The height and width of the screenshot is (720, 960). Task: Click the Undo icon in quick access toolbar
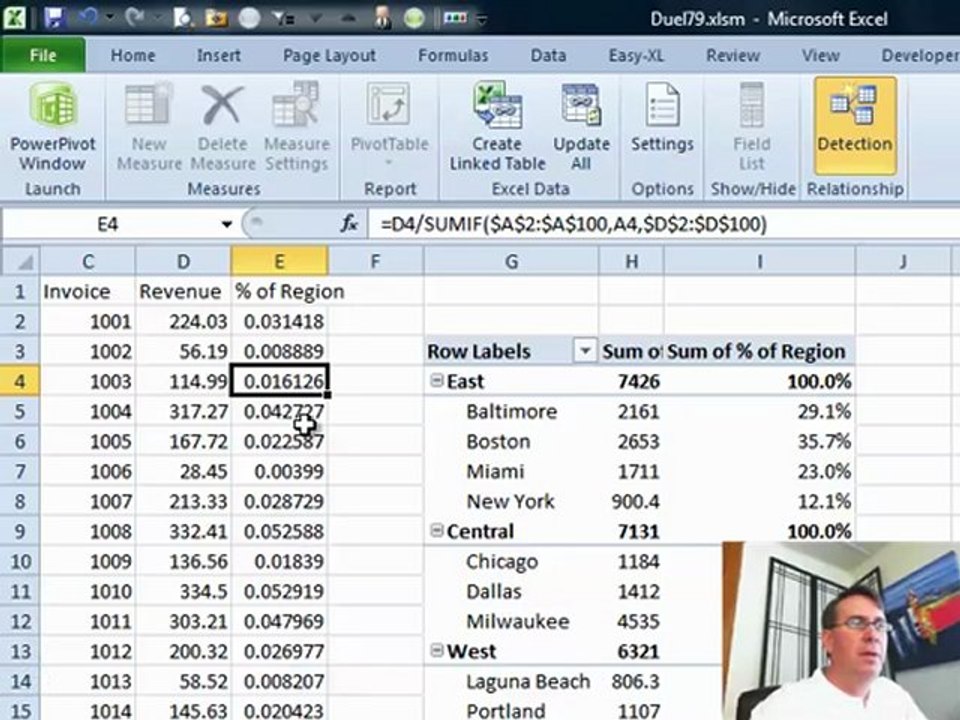[88, 18]
